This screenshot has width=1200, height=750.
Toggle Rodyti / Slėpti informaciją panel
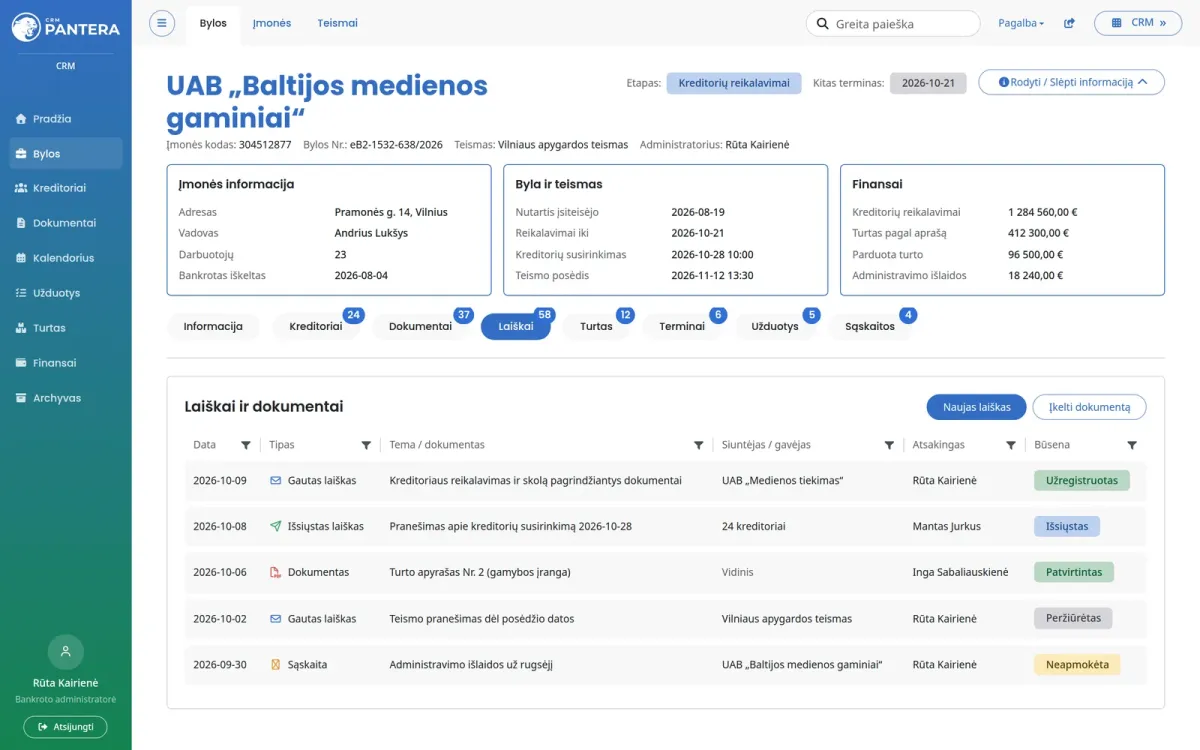pyautogui.click(x=1071, y=82)
